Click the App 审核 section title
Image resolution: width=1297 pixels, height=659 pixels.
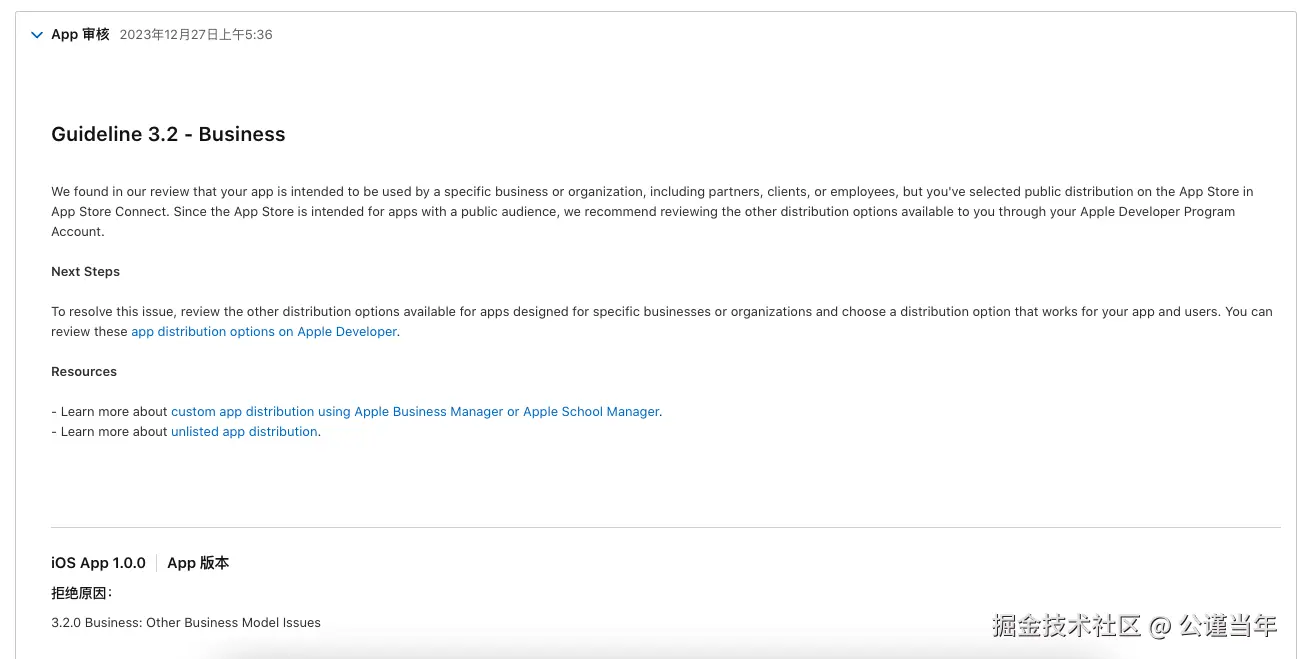pyautogui.click(x=80, y=35)
